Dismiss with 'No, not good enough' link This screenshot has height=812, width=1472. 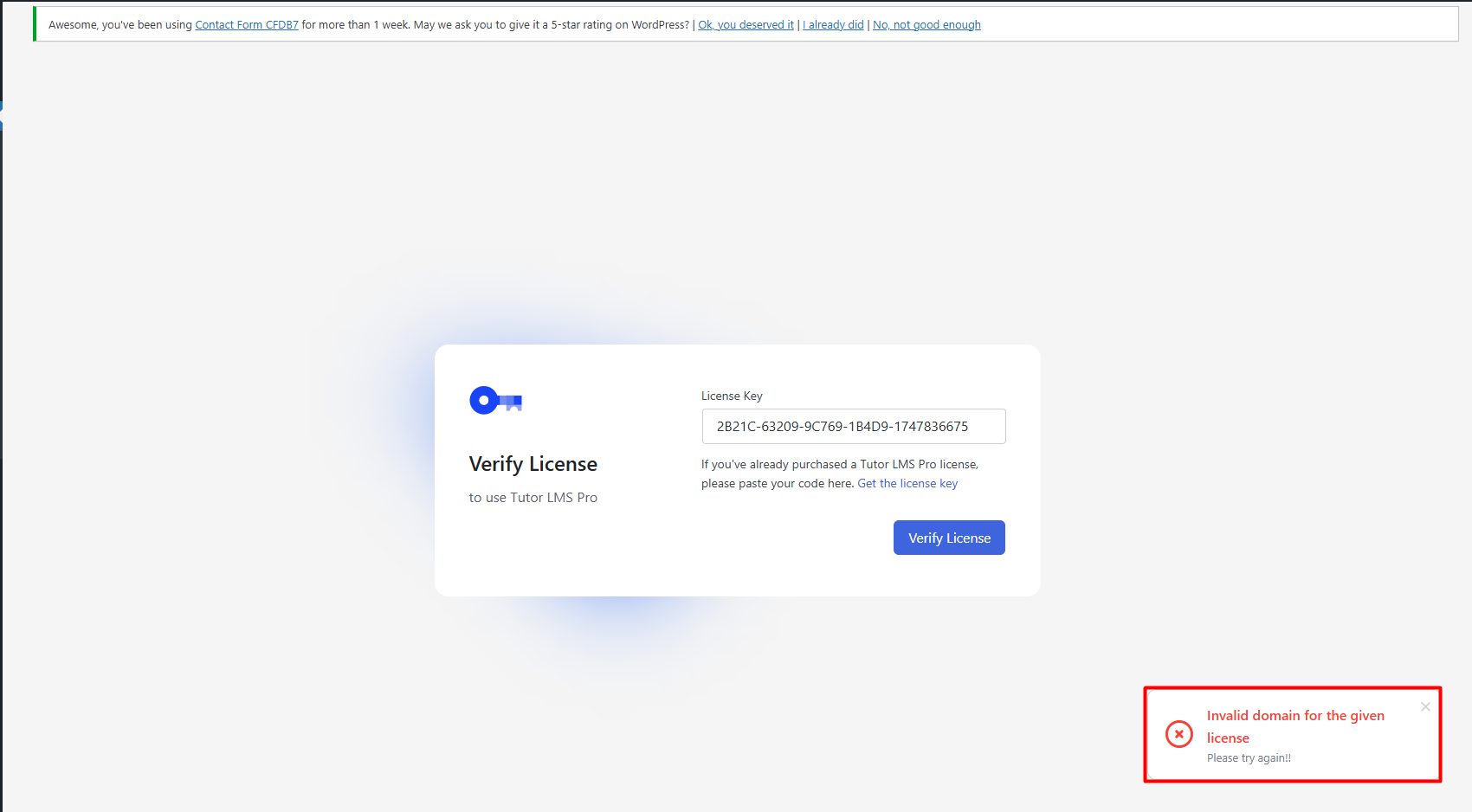926,24
